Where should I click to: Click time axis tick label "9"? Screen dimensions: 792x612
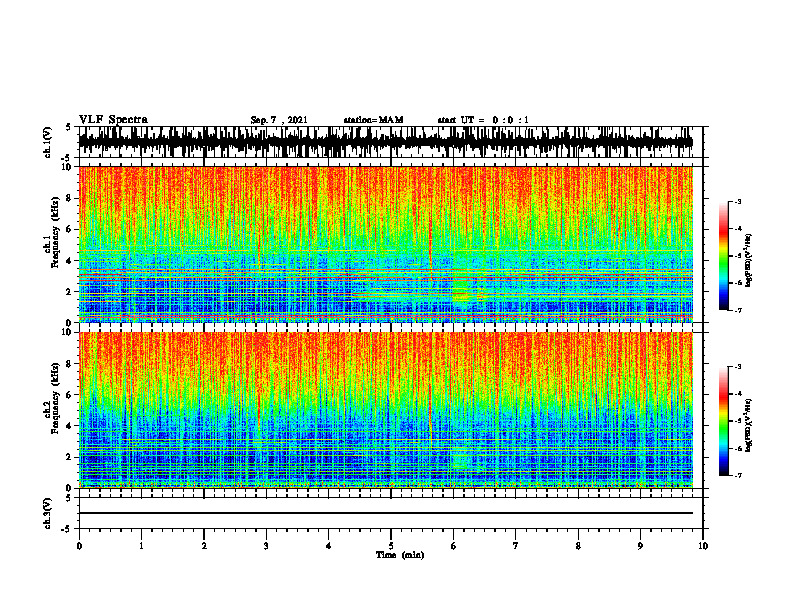tap(640, 546)
